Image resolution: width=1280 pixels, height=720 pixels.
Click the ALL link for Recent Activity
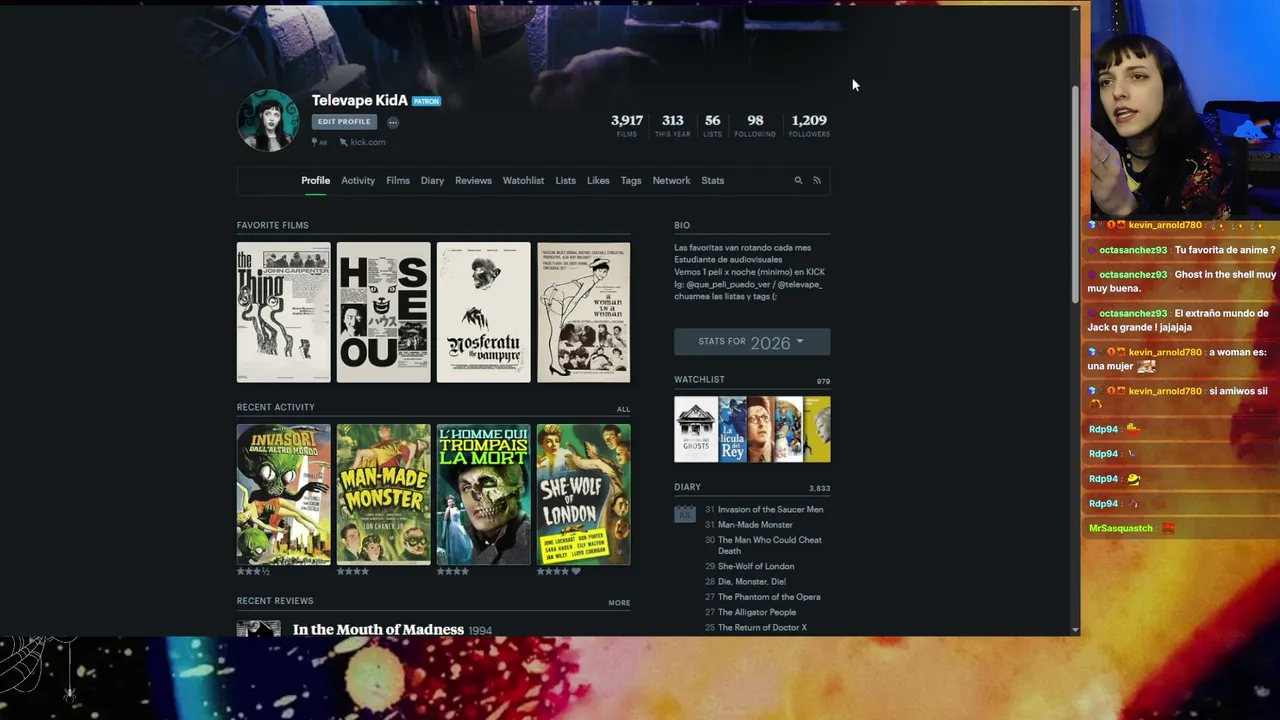click(x=623, y=409)
